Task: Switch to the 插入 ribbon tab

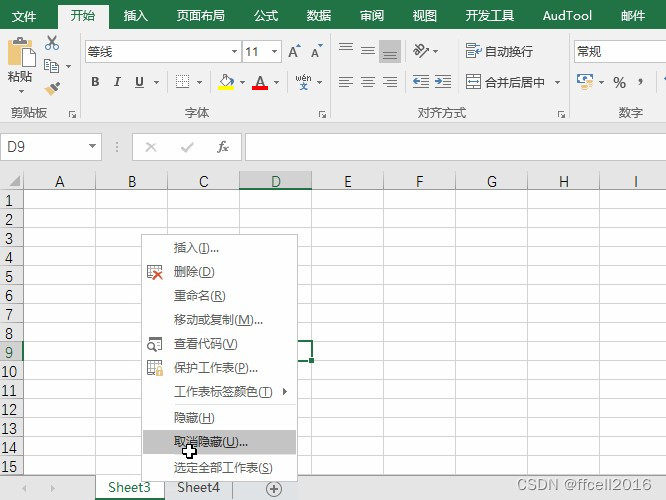Action: [x=135, y=16]
